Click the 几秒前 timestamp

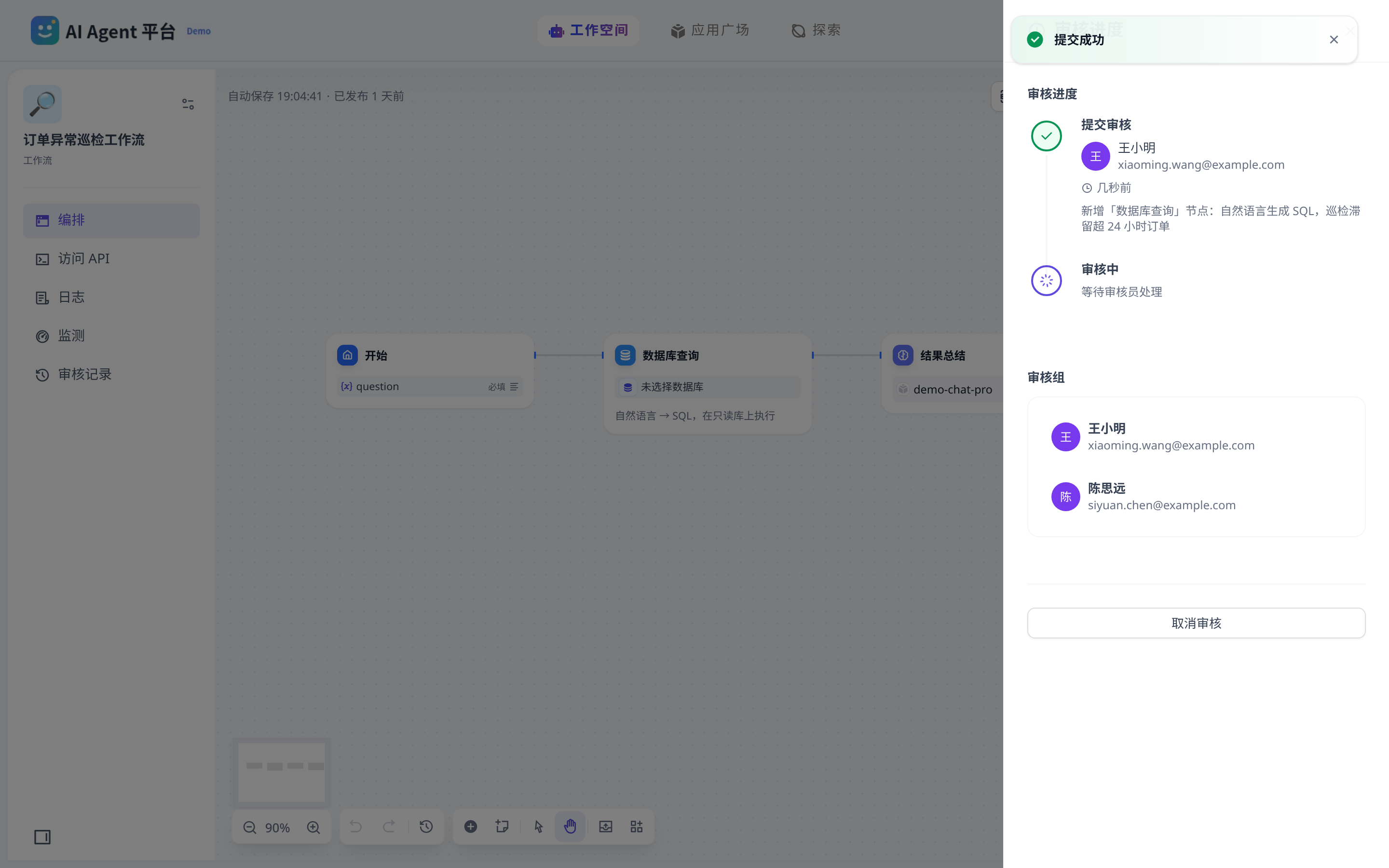[x=1114, y=188]
